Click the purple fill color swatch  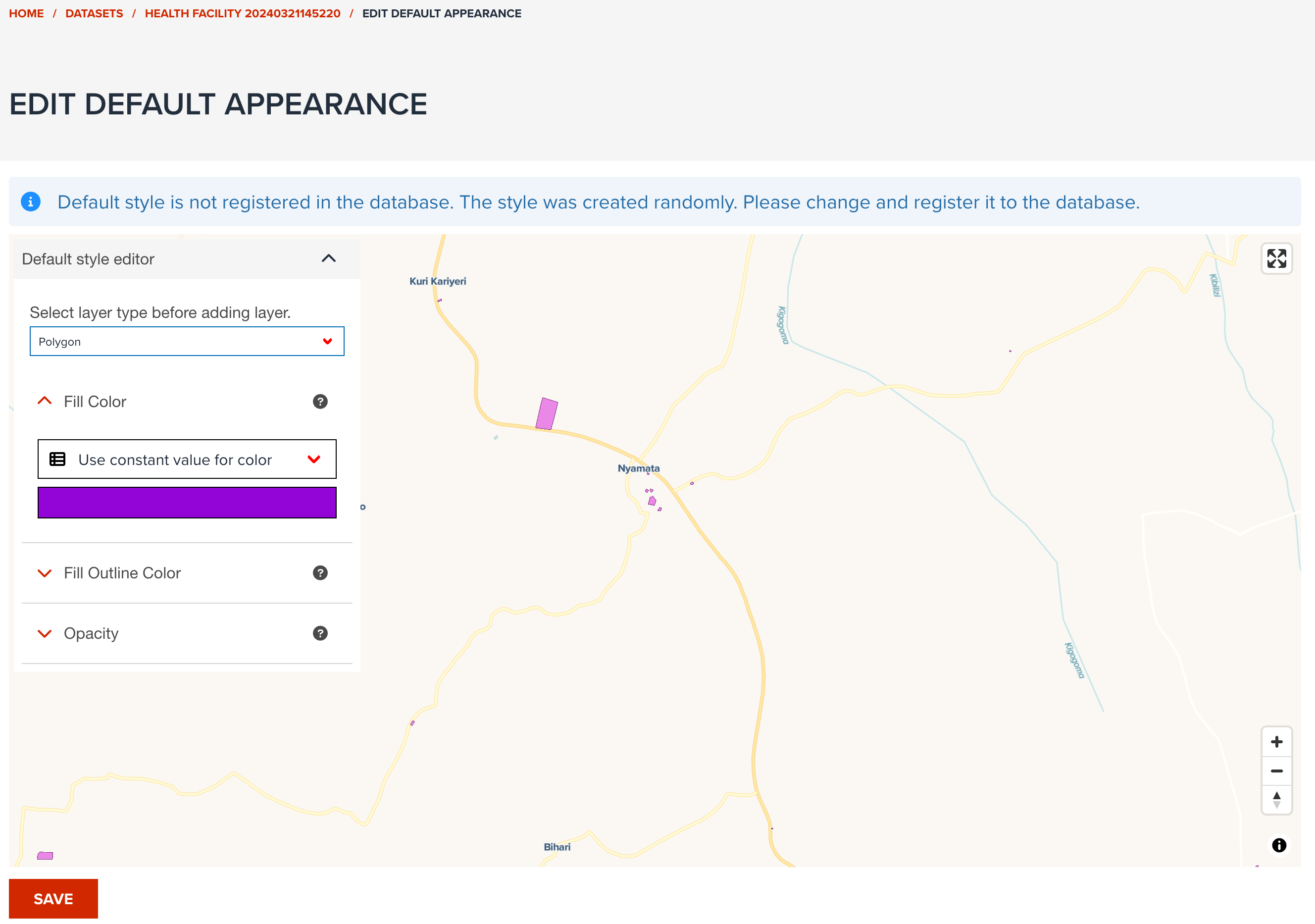click(x=187, y=503)
